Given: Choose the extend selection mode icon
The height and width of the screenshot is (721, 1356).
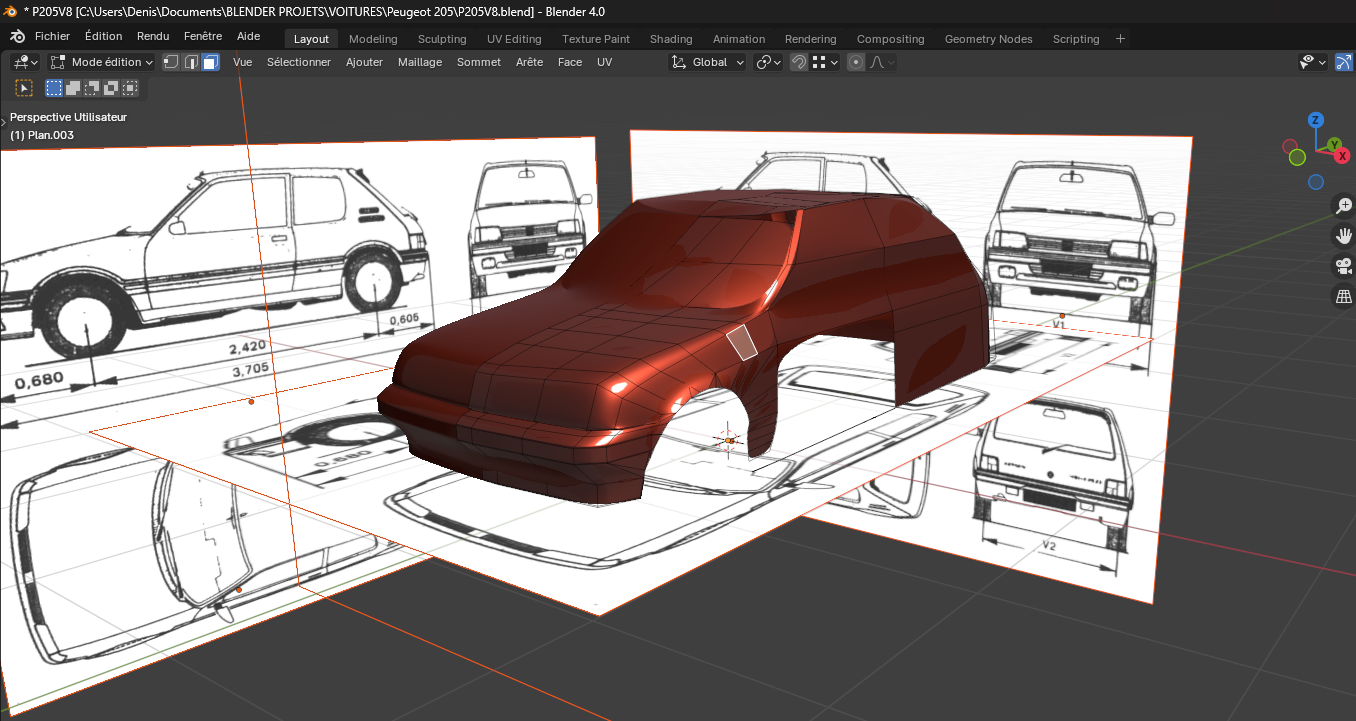Looking at the screenshot, I should pyautogui.click(x=73, y=88).
